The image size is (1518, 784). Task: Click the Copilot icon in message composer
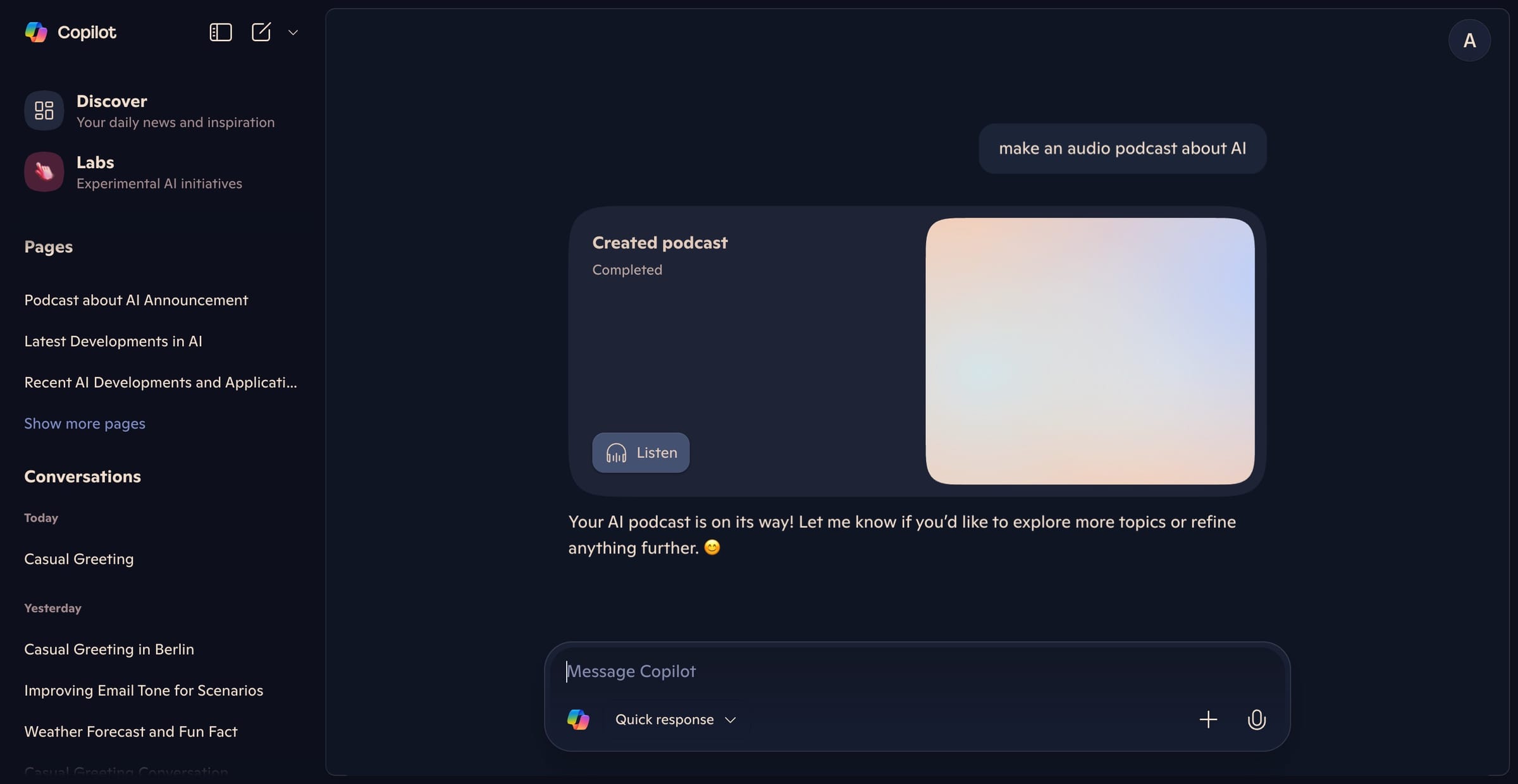[x=578, y=720]
